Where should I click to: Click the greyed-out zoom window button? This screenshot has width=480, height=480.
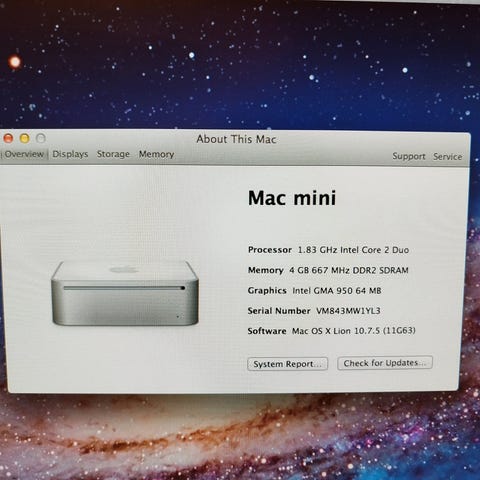(41, 138)
